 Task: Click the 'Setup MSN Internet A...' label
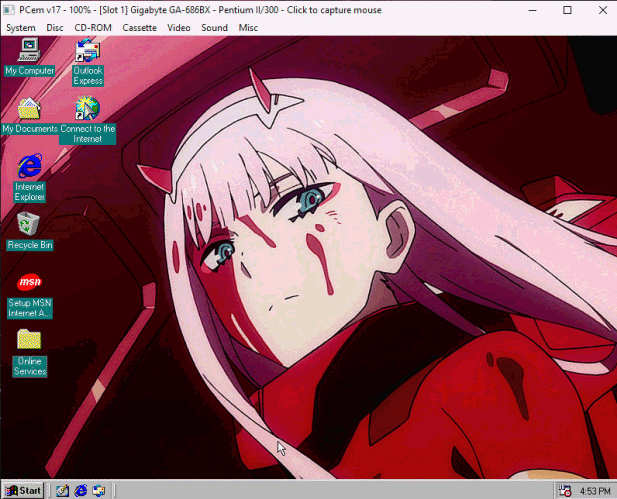(30, 308)
